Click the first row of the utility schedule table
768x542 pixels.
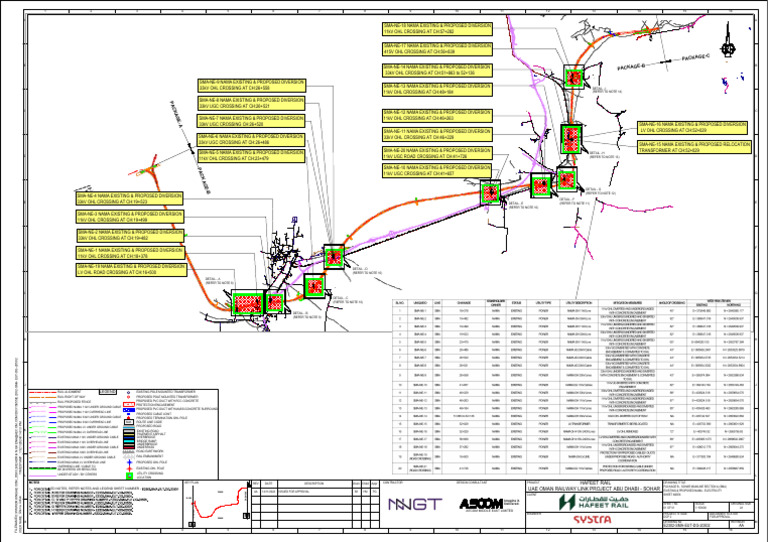click(571, 310)
